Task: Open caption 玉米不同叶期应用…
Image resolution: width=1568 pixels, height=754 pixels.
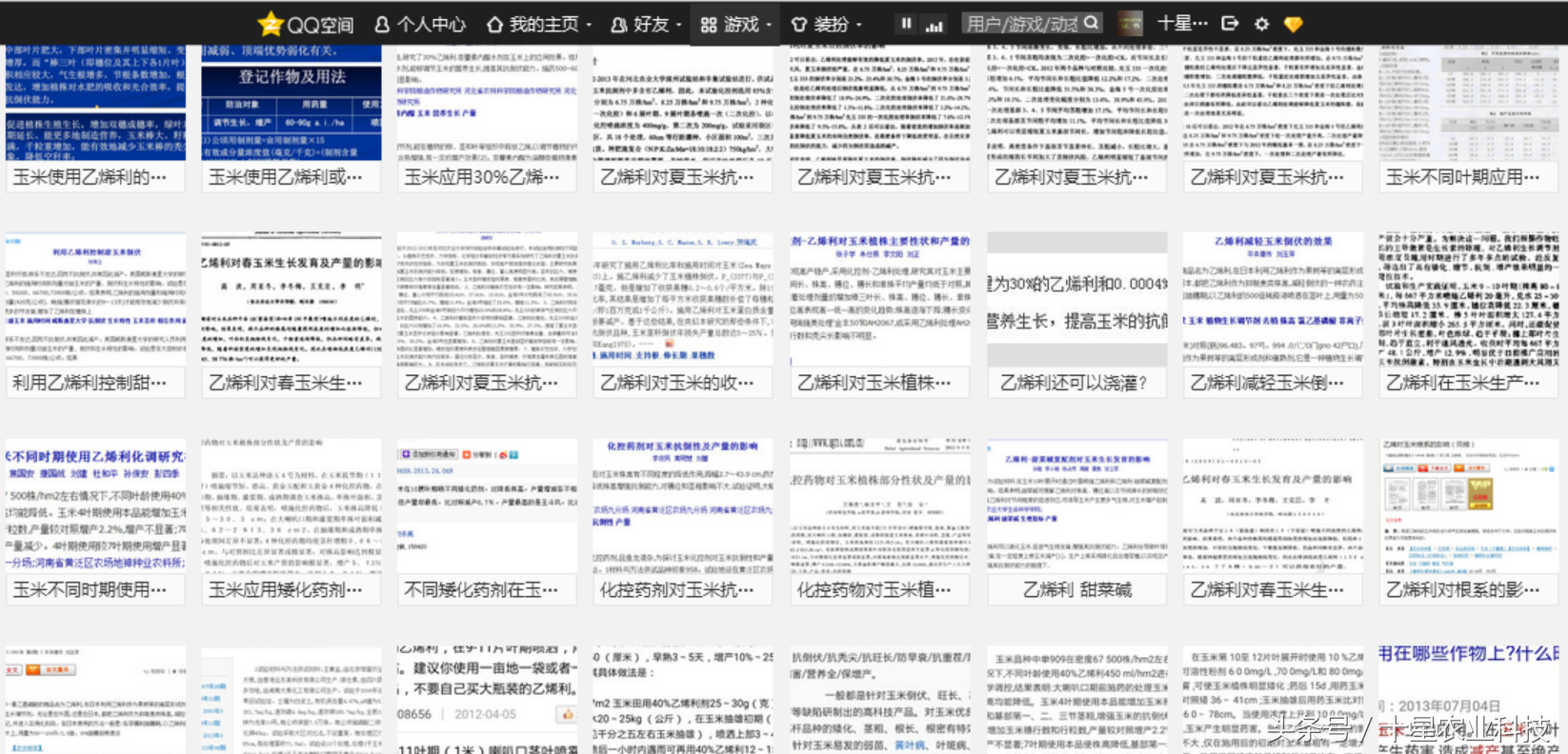Action: tap(1462, 177)
